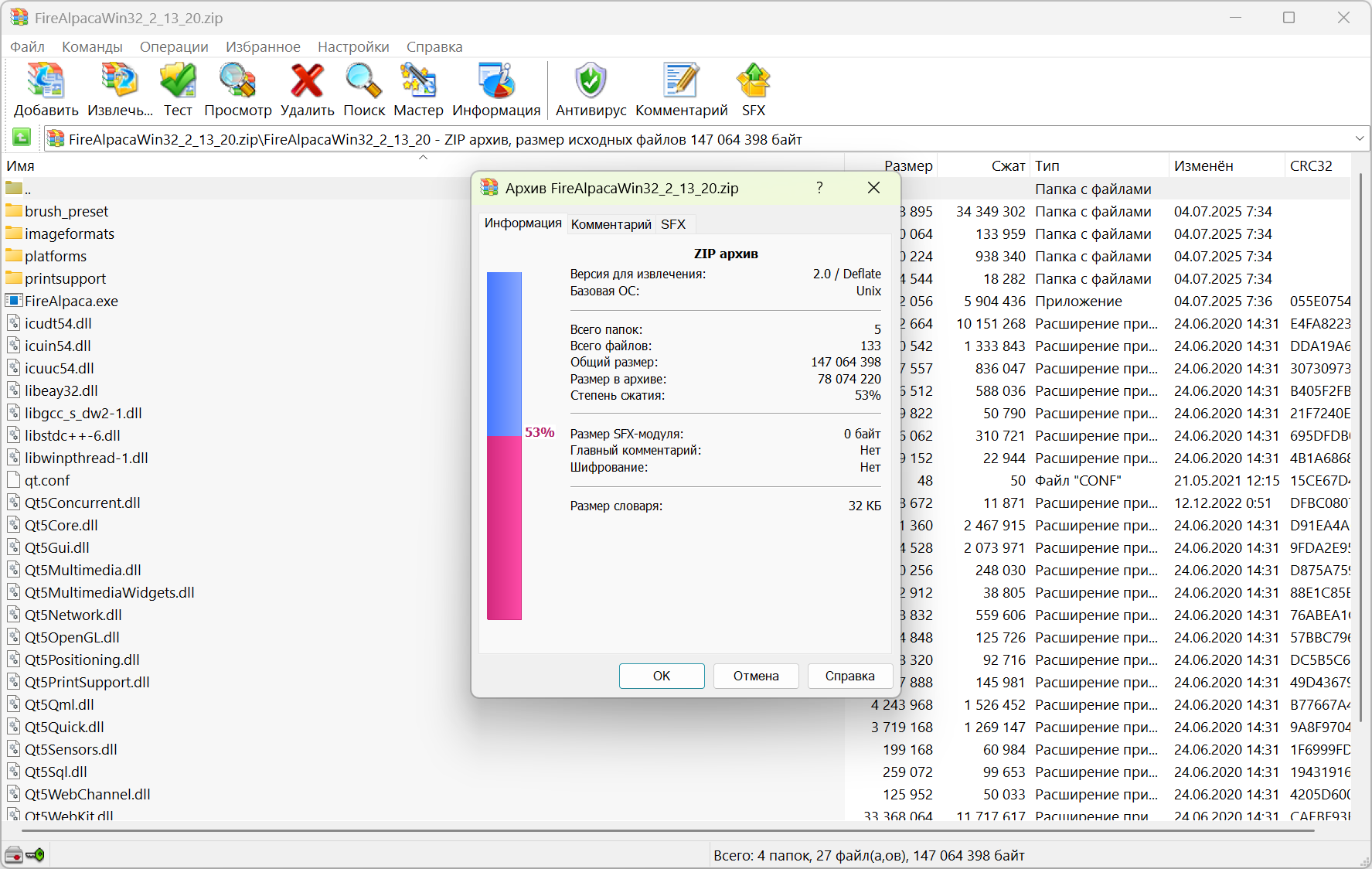Click the disk icon in status bar
This screenshot has height=869, width=1372.
[x=14, y=855]
